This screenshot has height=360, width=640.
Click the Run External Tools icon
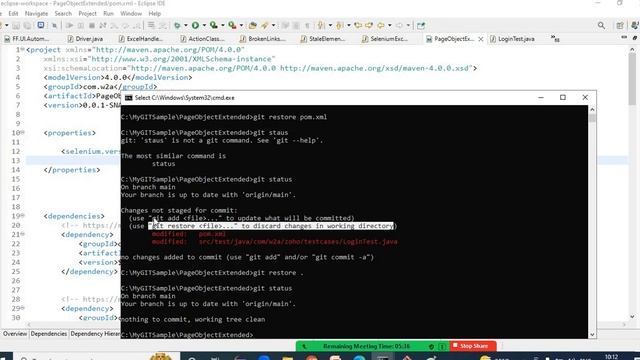click(232, 25)
